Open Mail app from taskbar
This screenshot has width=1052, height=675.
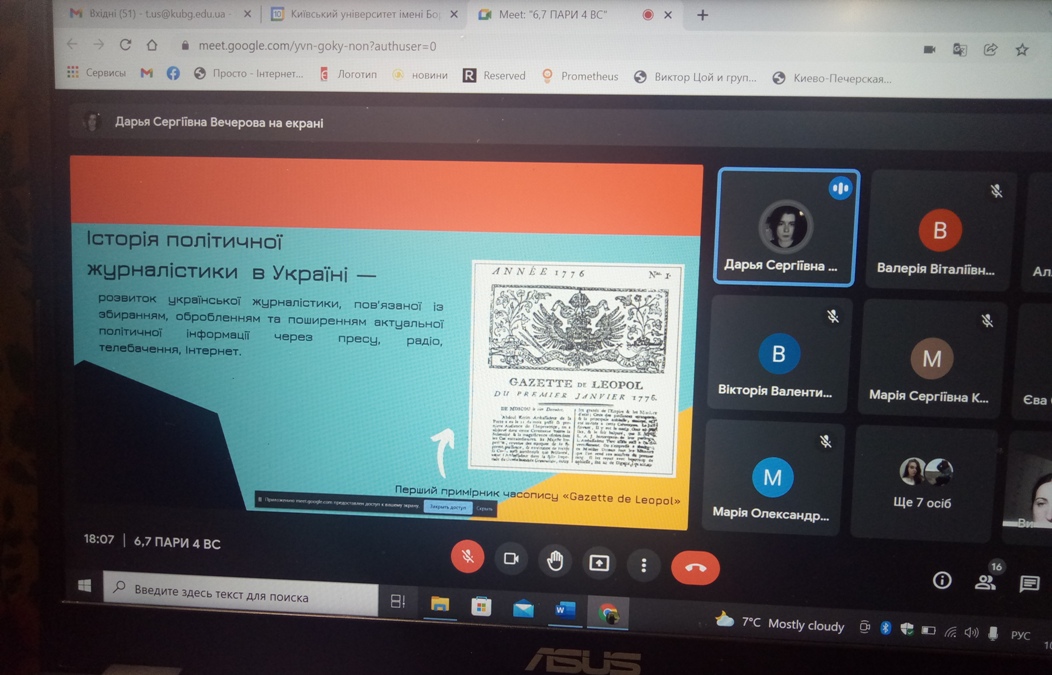523,609
